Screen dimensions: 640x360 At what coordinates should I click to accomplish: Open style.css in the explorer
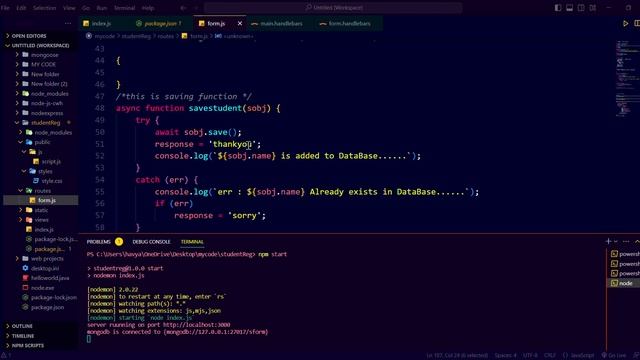click(51, 181)
